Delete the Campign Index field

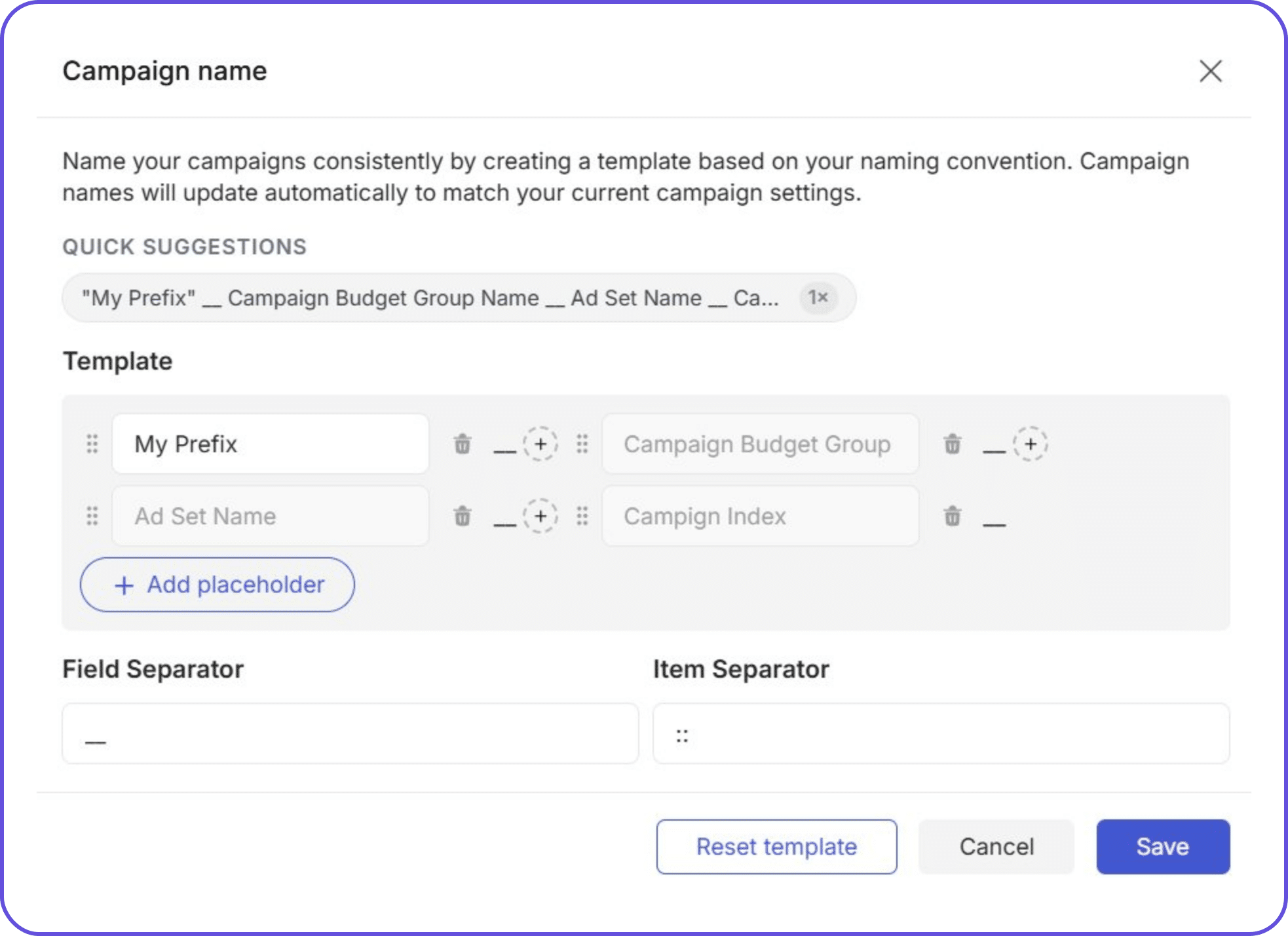[x=953, y=516]
